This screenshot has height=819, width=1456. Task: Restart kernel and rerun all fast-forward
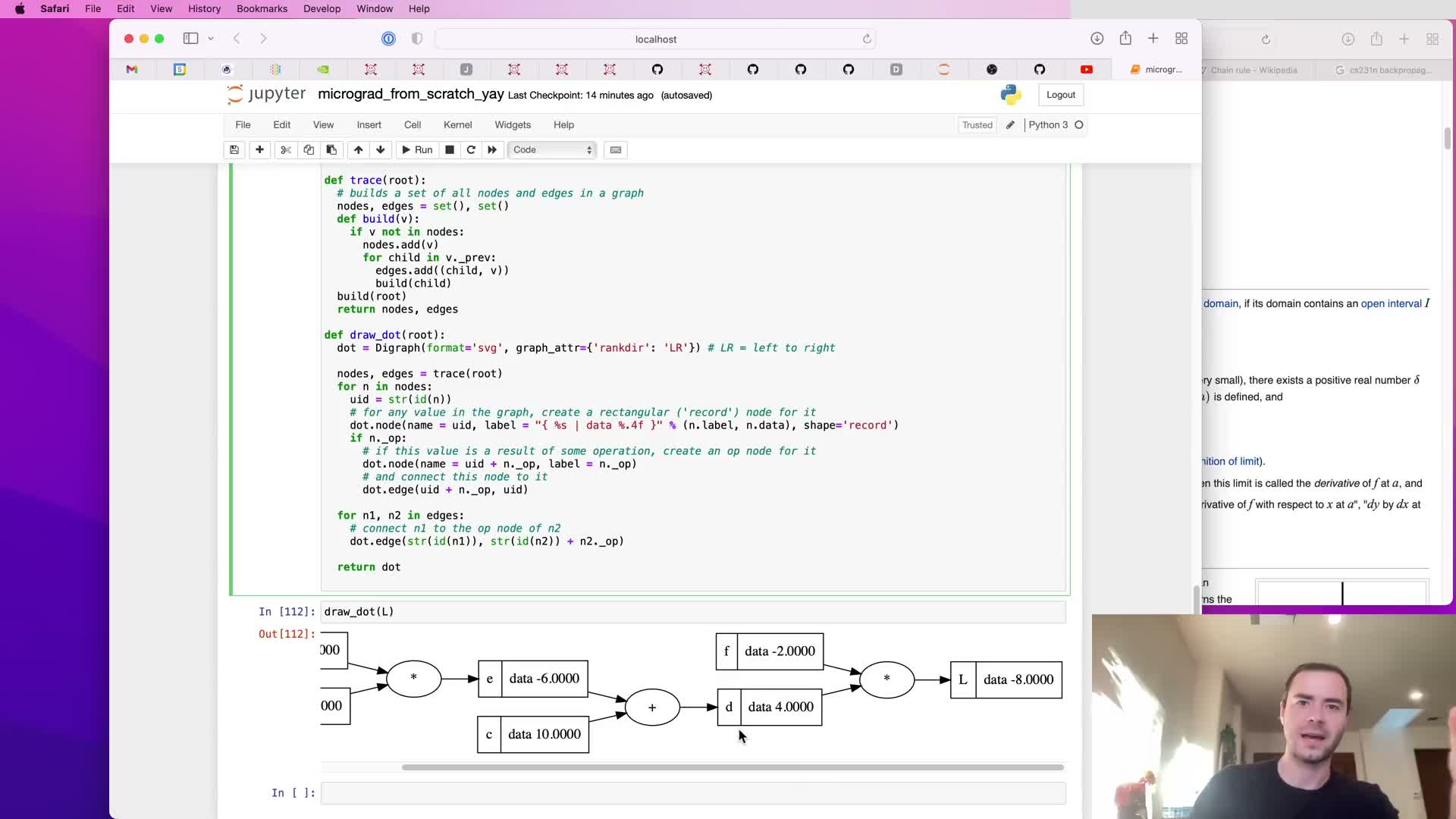492,149
